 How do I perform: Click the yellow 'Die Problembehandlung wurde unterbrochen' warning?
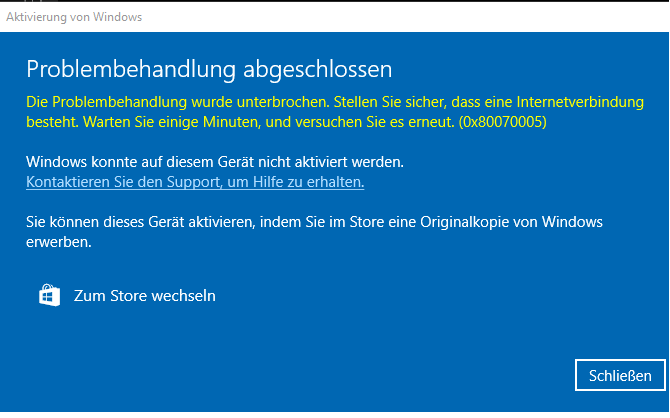[335, 112]
